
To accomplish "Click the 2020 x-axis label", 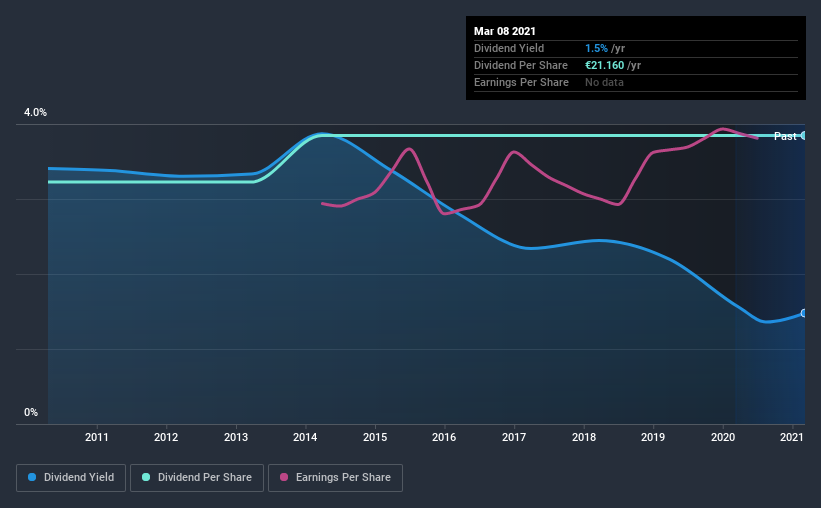I will pyautogui.click(x=723, y=437).
